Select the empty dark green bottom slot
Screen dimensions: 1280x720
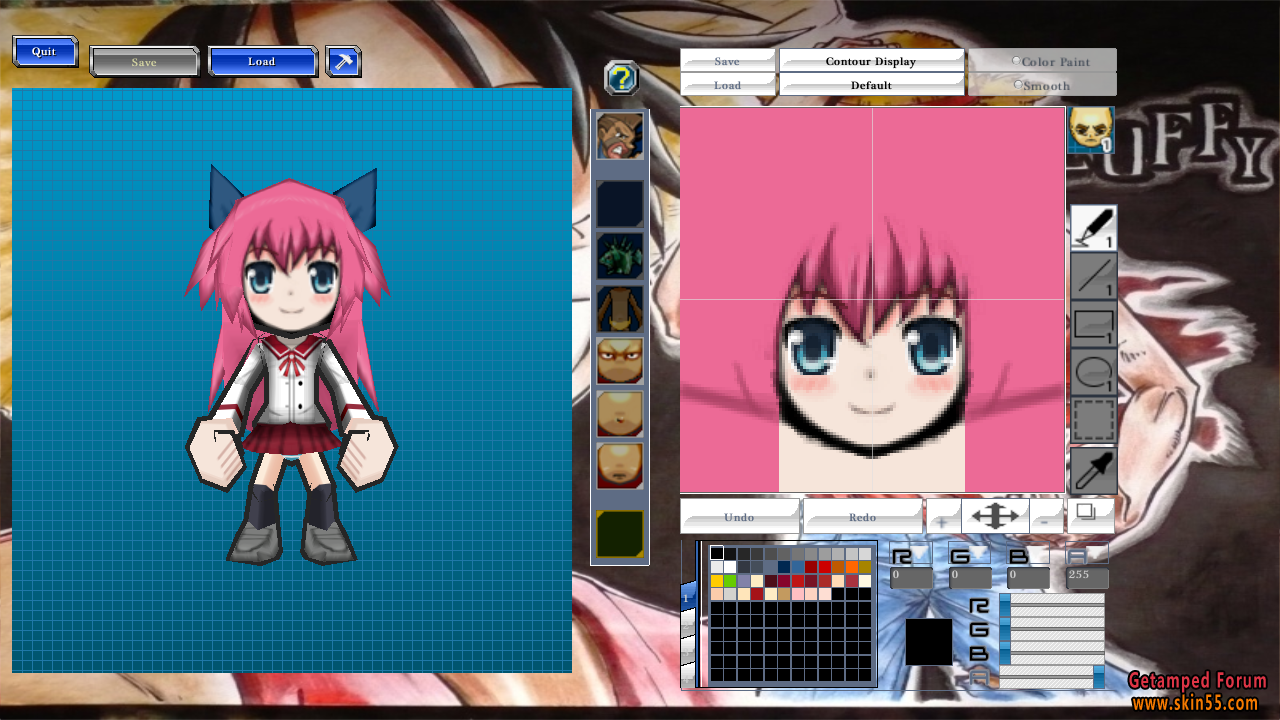[x=620, y=534]
